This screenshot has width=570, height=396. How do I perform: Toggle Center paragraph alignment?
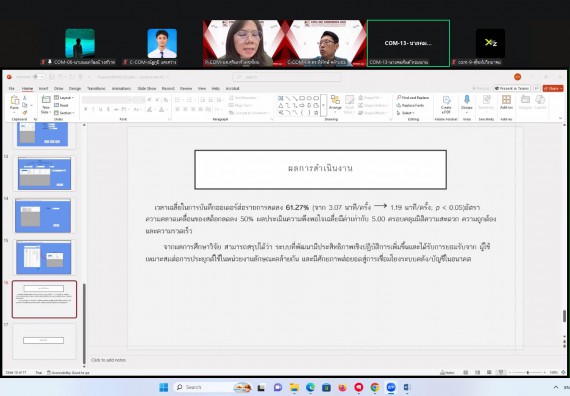point(185,109)
